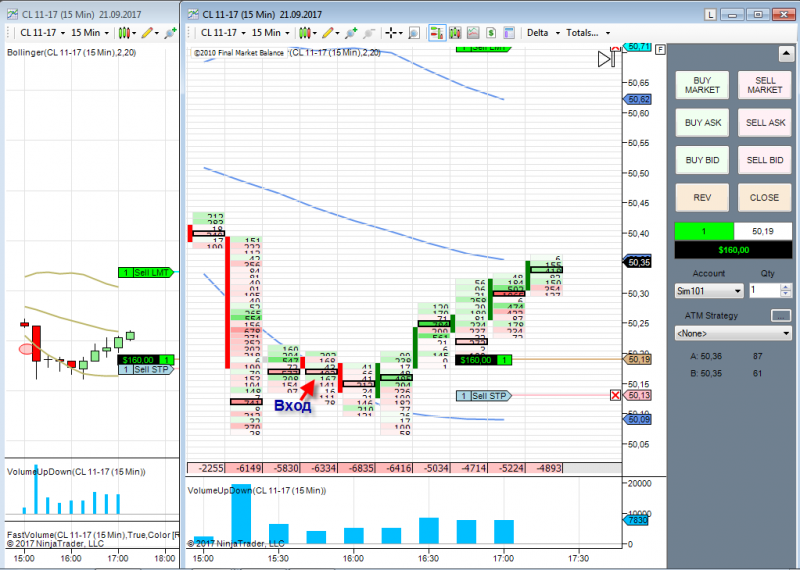Viewport: 800px width, 570px height.
Task: Open the ATM Strategy <None> dropdown
Action: pyautogui.click(x=733, y=334)
